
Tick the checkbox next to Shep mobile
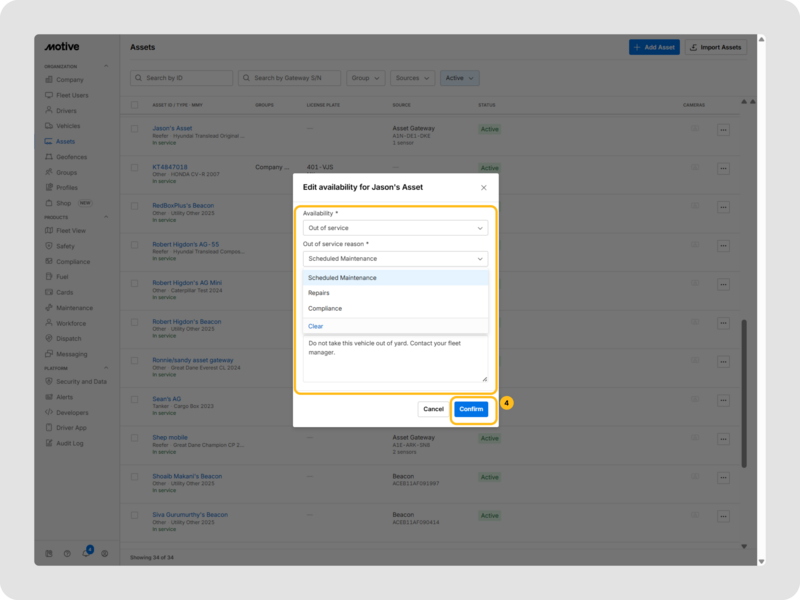(136, 438)
